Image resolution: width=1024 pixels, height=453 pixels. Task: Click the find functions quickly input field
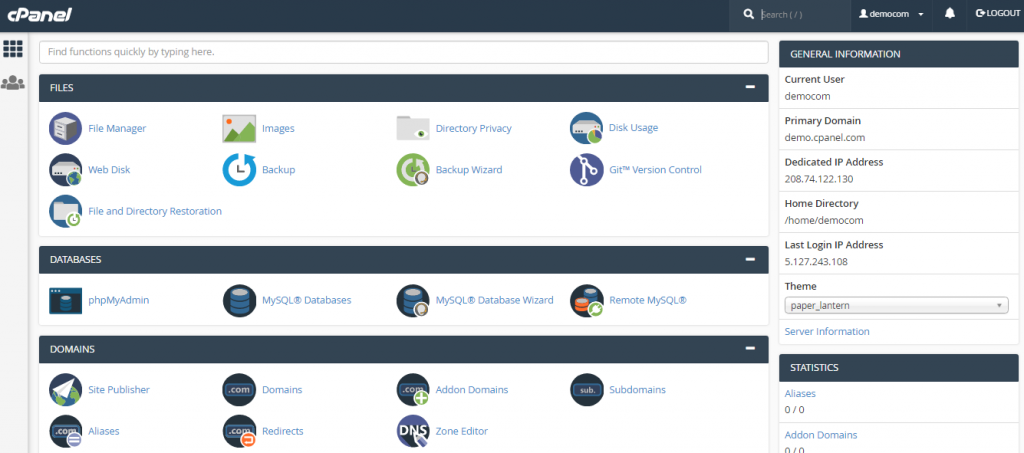coord(403,51)
